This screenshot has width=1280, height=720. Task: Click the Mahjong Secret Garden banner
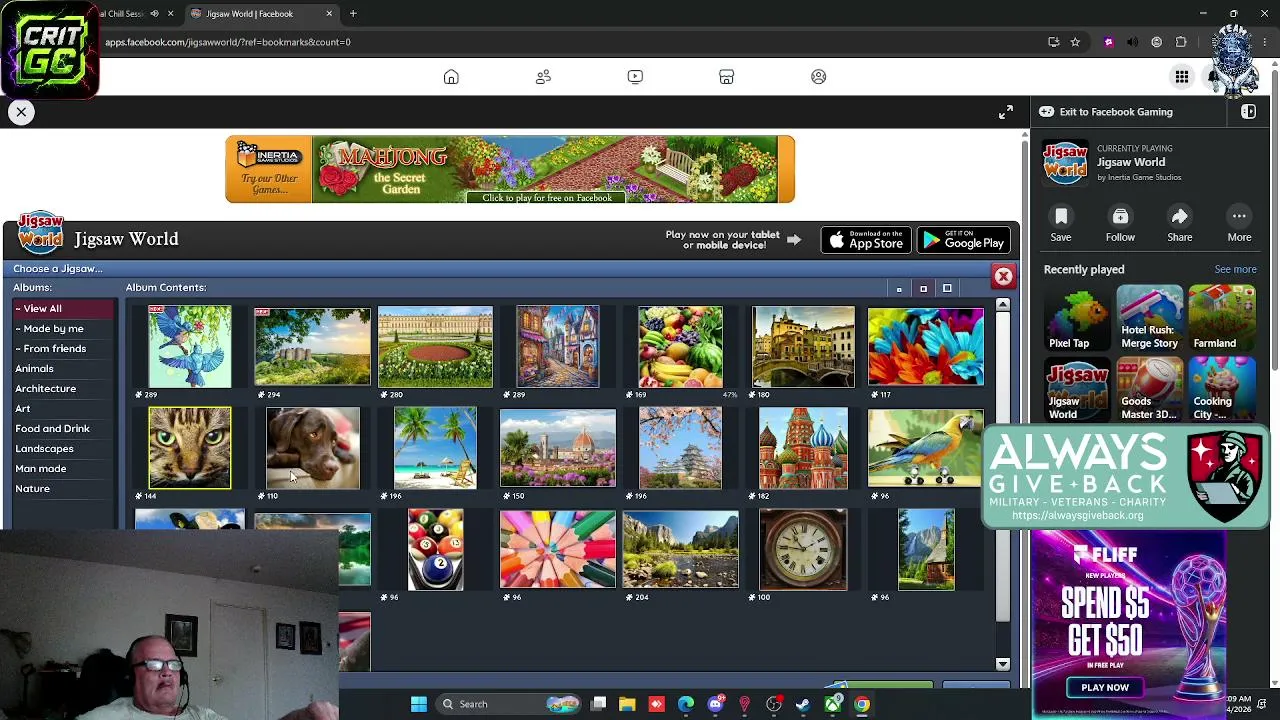click(x=510, y=170)
